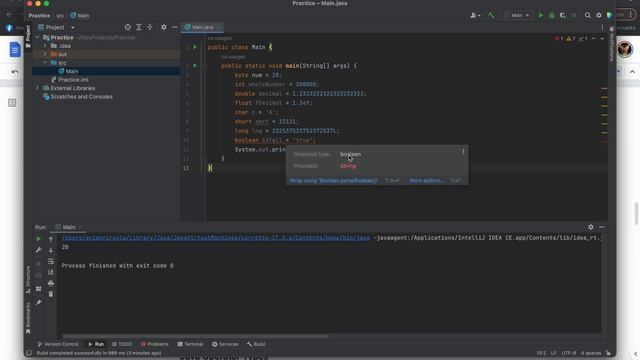Clear Run console with trash icon

tap(51, 294)
